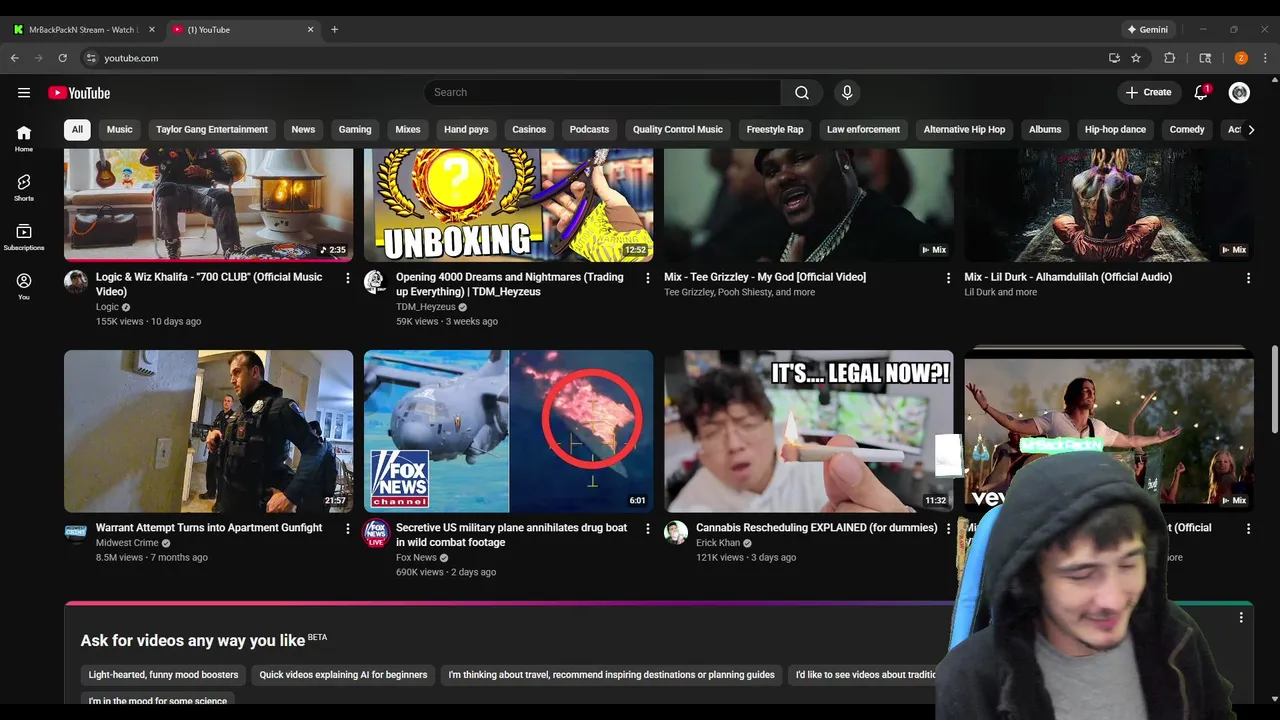
Task: Open the Midwest Crime channel name link
Action: 127,543
